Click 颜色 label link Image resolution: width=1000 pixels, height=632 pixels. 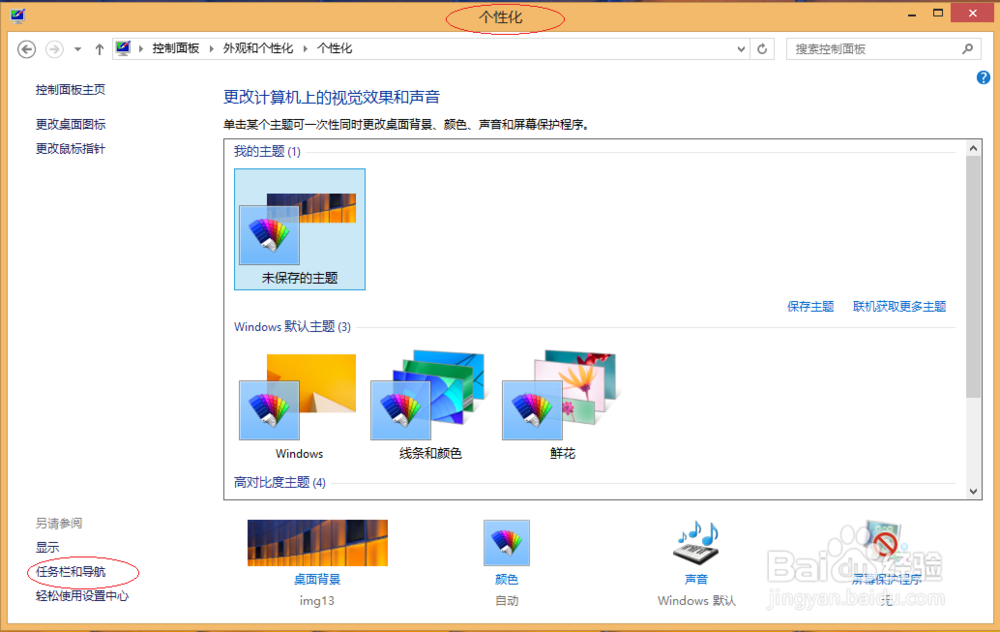click(x=506, y=579)
